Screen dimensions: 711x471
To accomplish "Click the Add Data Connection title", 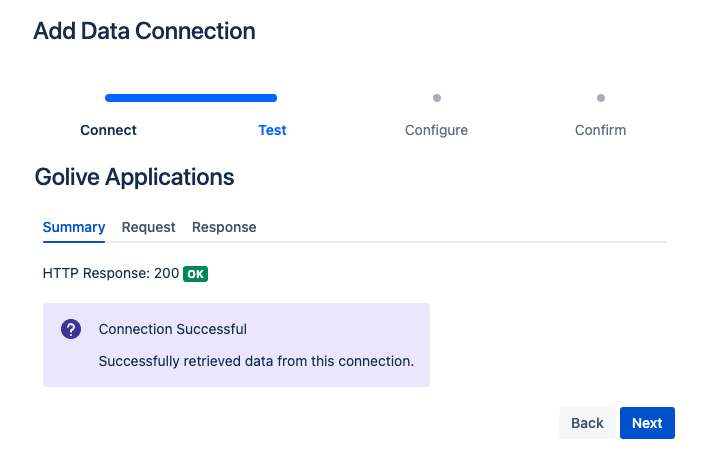I will click(x=144, y=31).
